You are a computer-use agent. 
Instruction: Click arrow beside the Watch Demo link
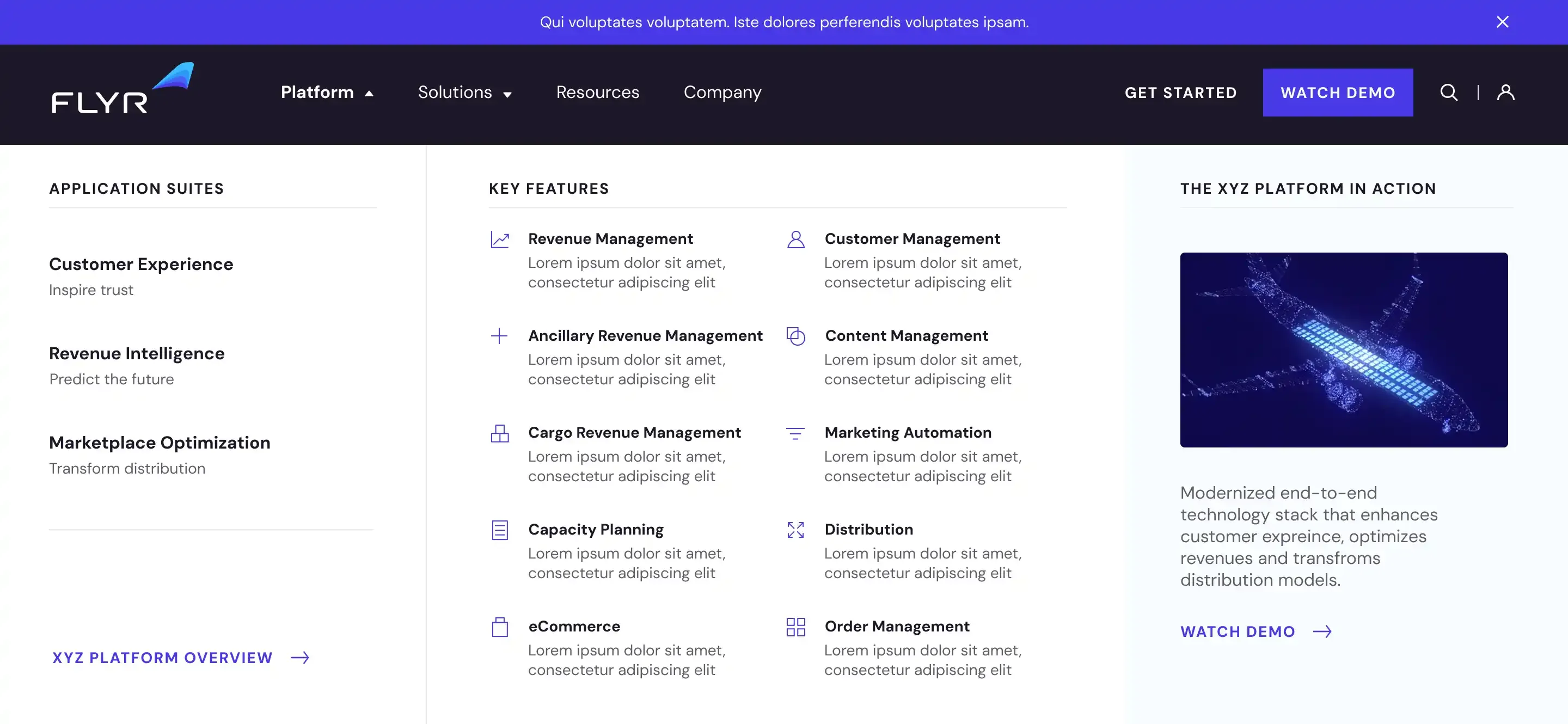(1322, 631)
